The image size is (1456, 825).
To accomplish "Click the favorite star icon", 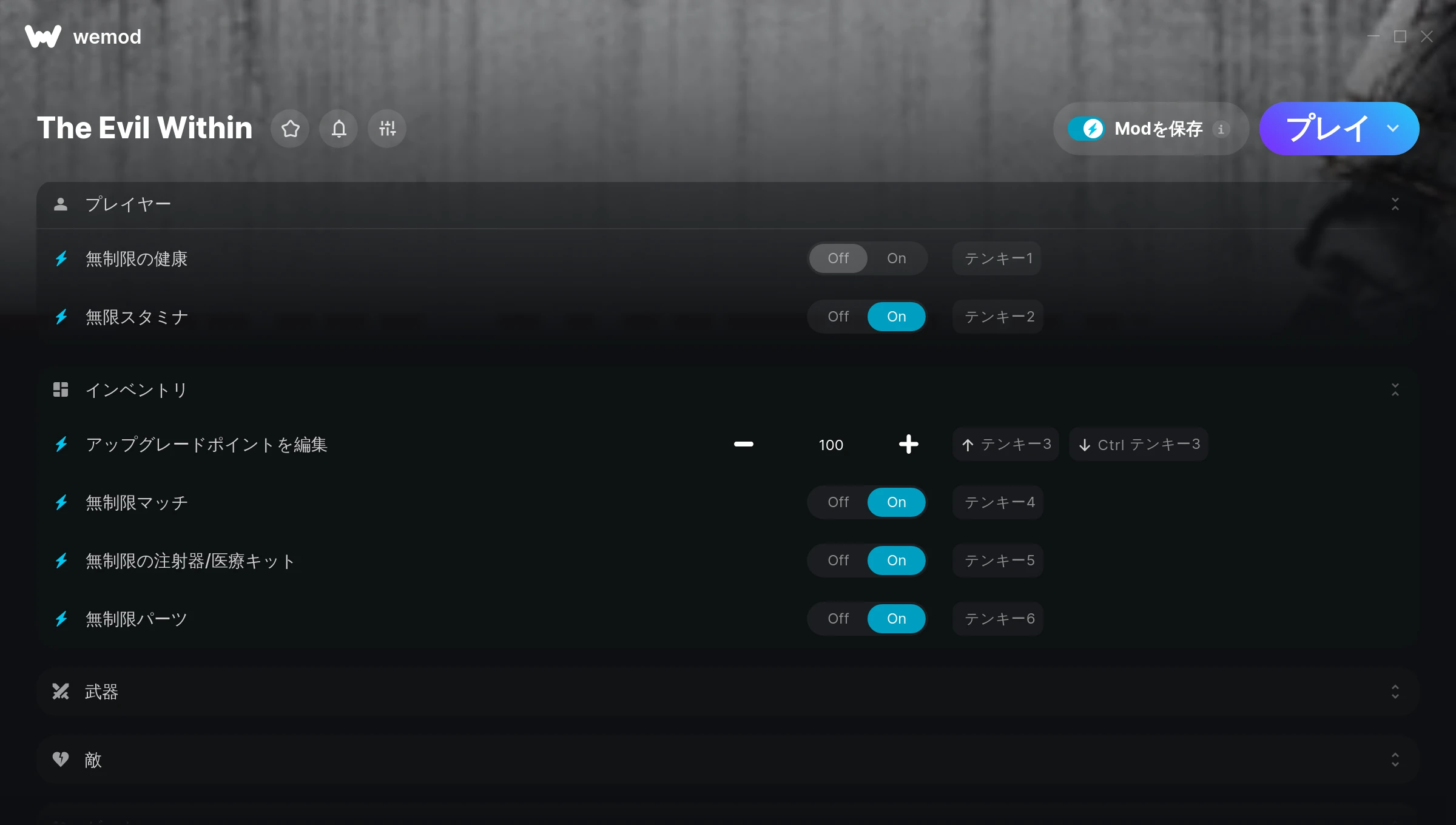I will coord(290,129).
